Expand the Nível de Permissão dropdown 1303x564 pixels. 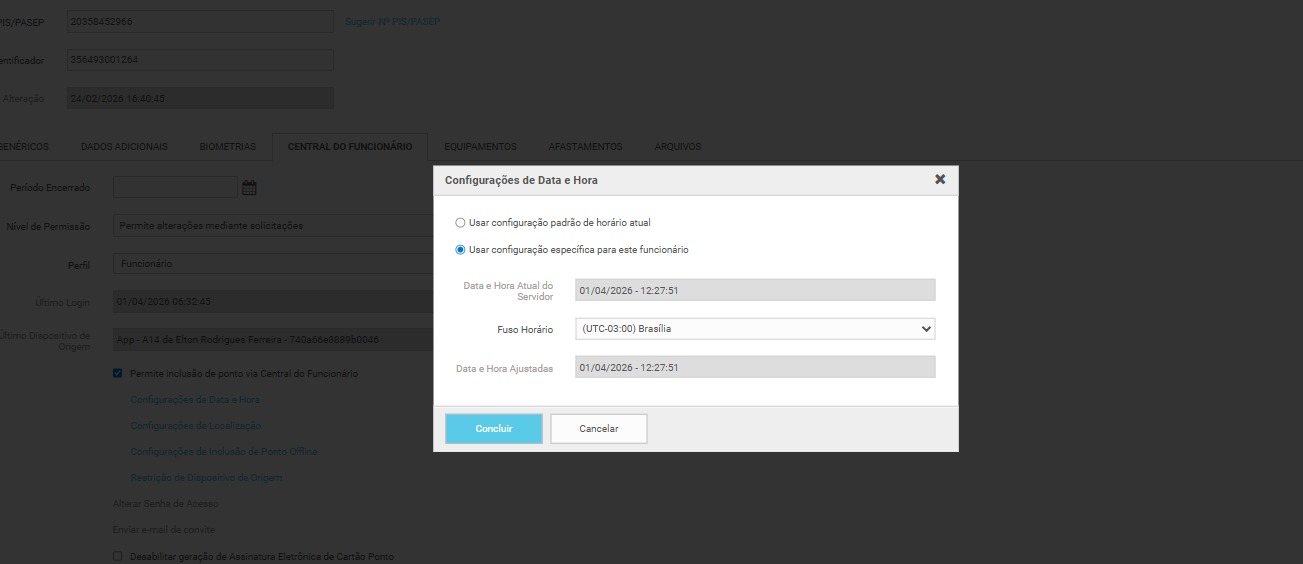pos(272,226)
